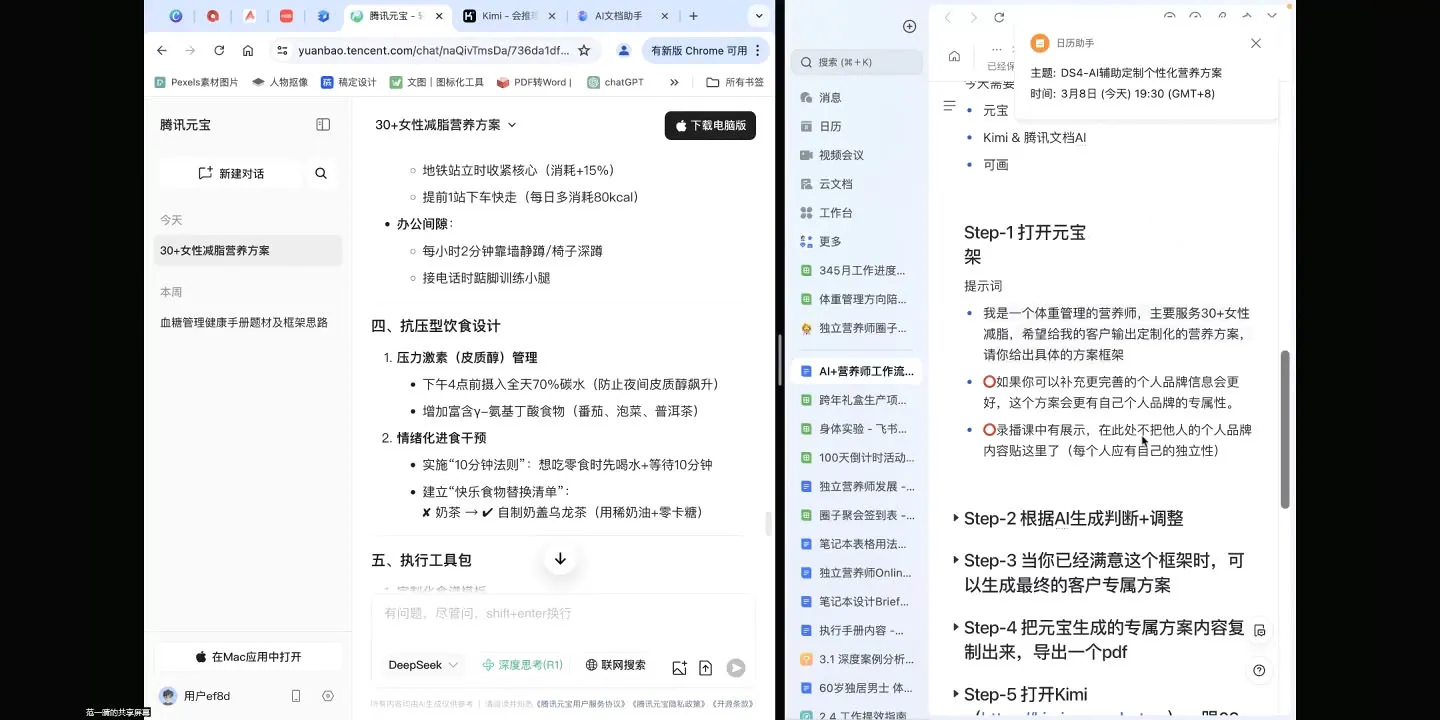Screen dimensions: 1440x720
Task: Click the file upload icon in chat input
Action: coord(706,666)
